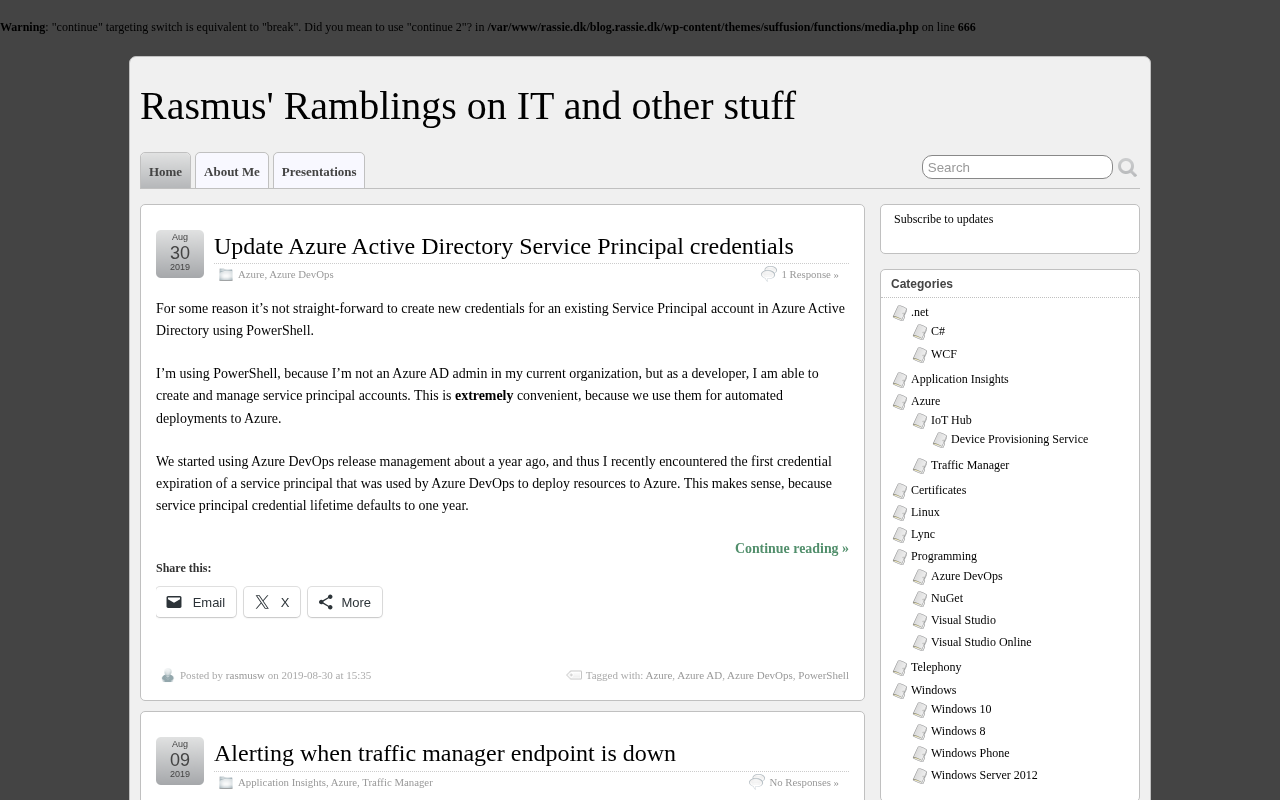Open the More sharing options
The image size is (1280, 800).
344,602
